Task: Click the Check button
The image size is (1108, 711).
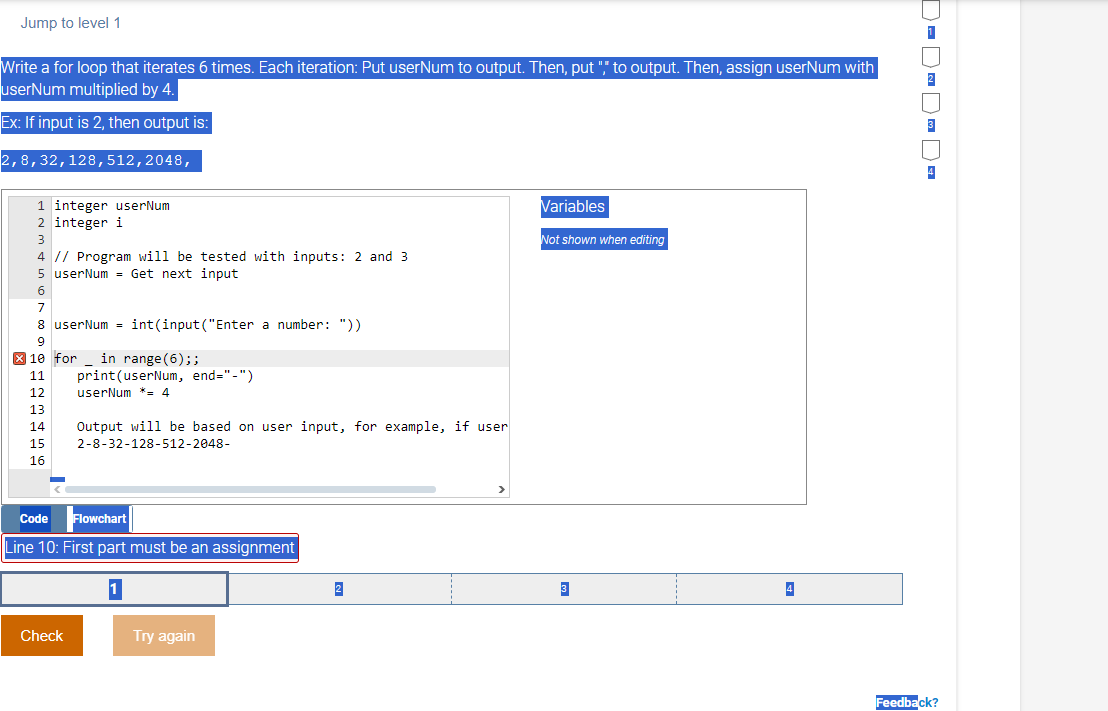Action: click(x=41, y=635)
